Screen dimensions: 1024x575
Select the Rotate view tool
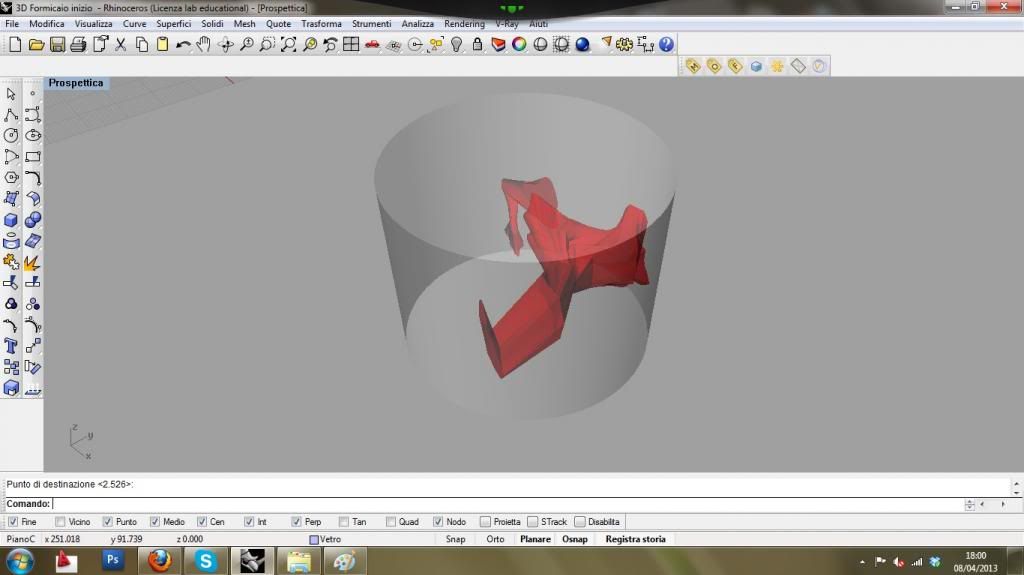(x=226, y=44)
